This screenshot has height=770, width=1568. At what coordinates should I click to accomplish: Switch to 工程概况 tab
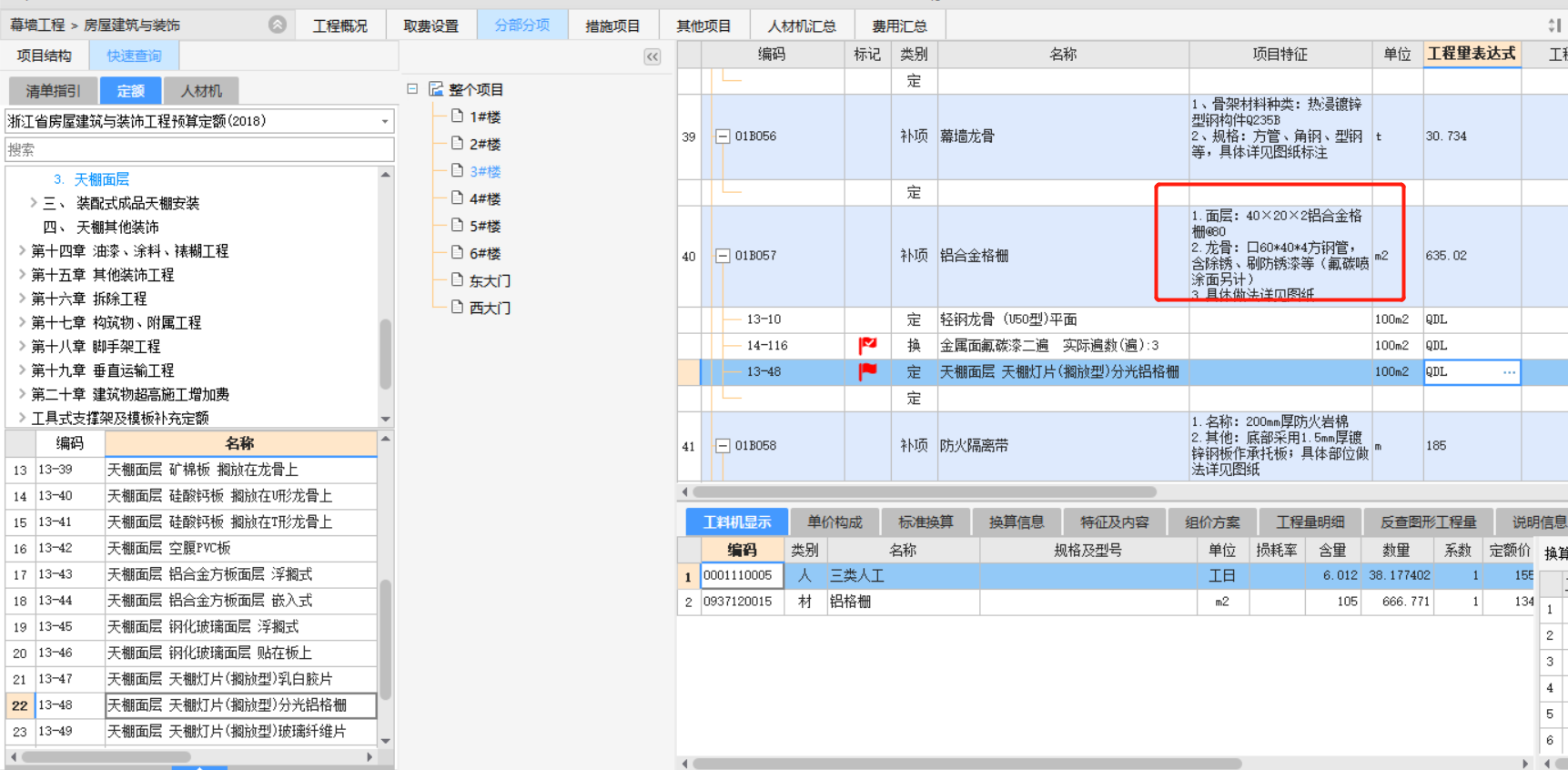pos(340,25)
